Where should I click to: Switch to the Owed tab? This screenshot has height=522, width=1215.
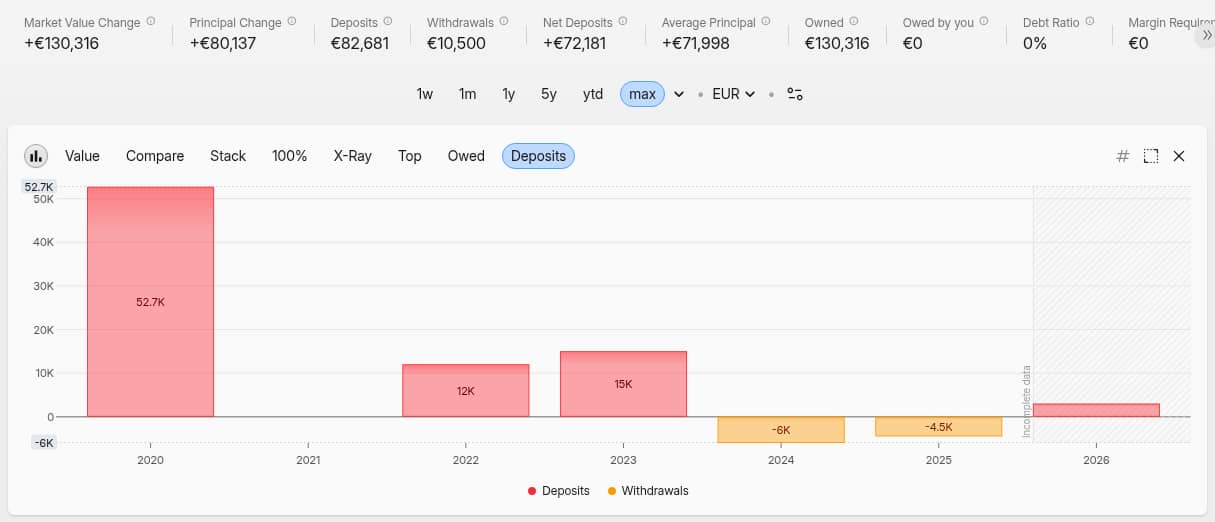[466, 156]
